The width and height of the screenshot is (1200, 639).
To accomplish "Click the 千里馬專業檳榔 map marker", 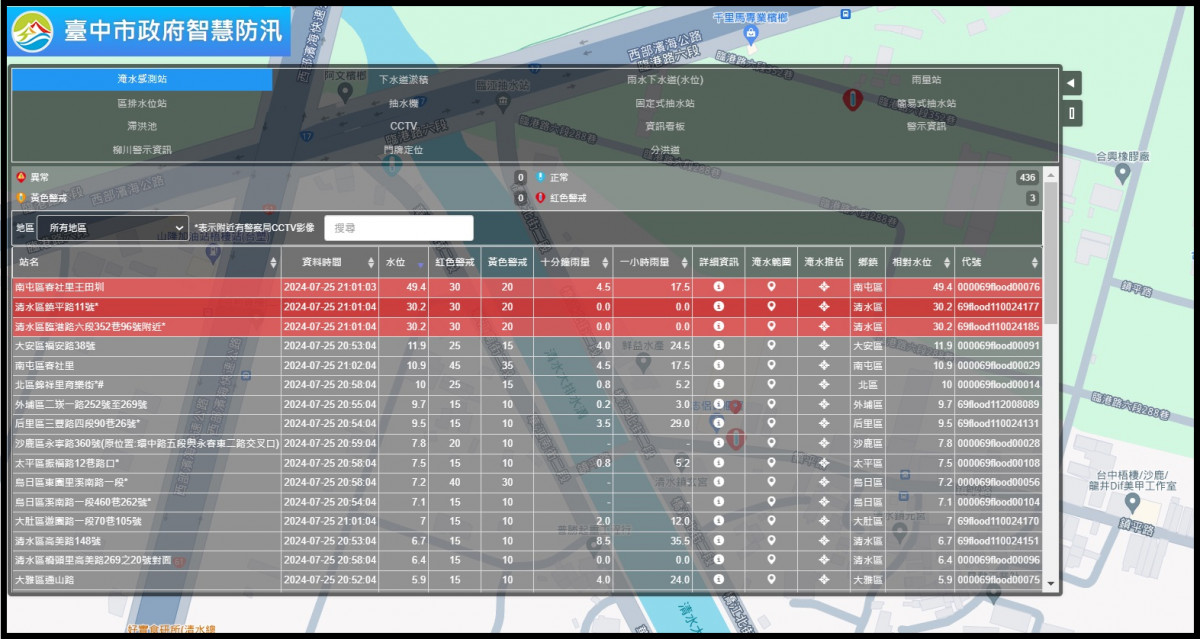I will click(751, 35).
